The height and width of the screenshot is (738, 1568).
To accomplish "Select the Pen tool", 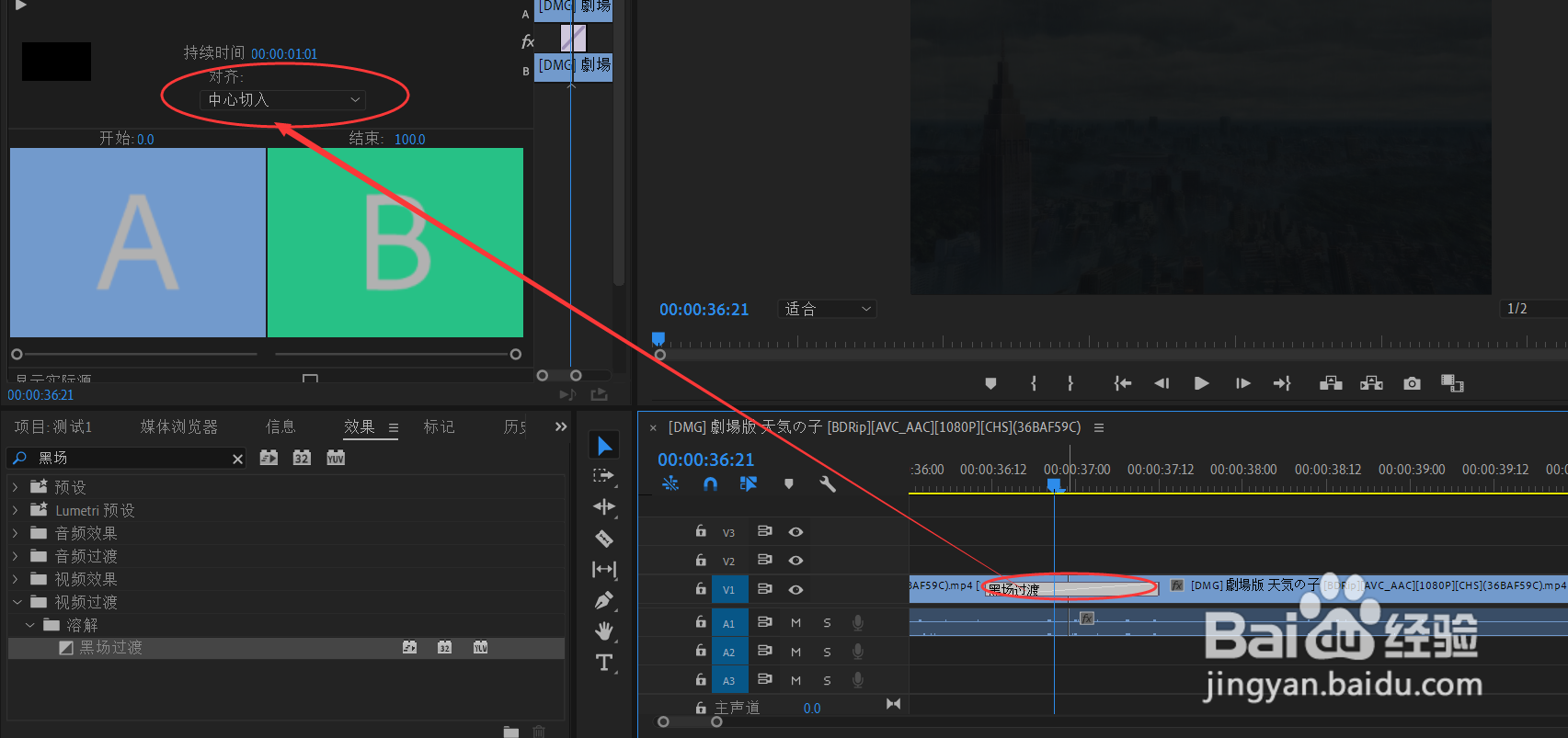I will tap(604, 600).
